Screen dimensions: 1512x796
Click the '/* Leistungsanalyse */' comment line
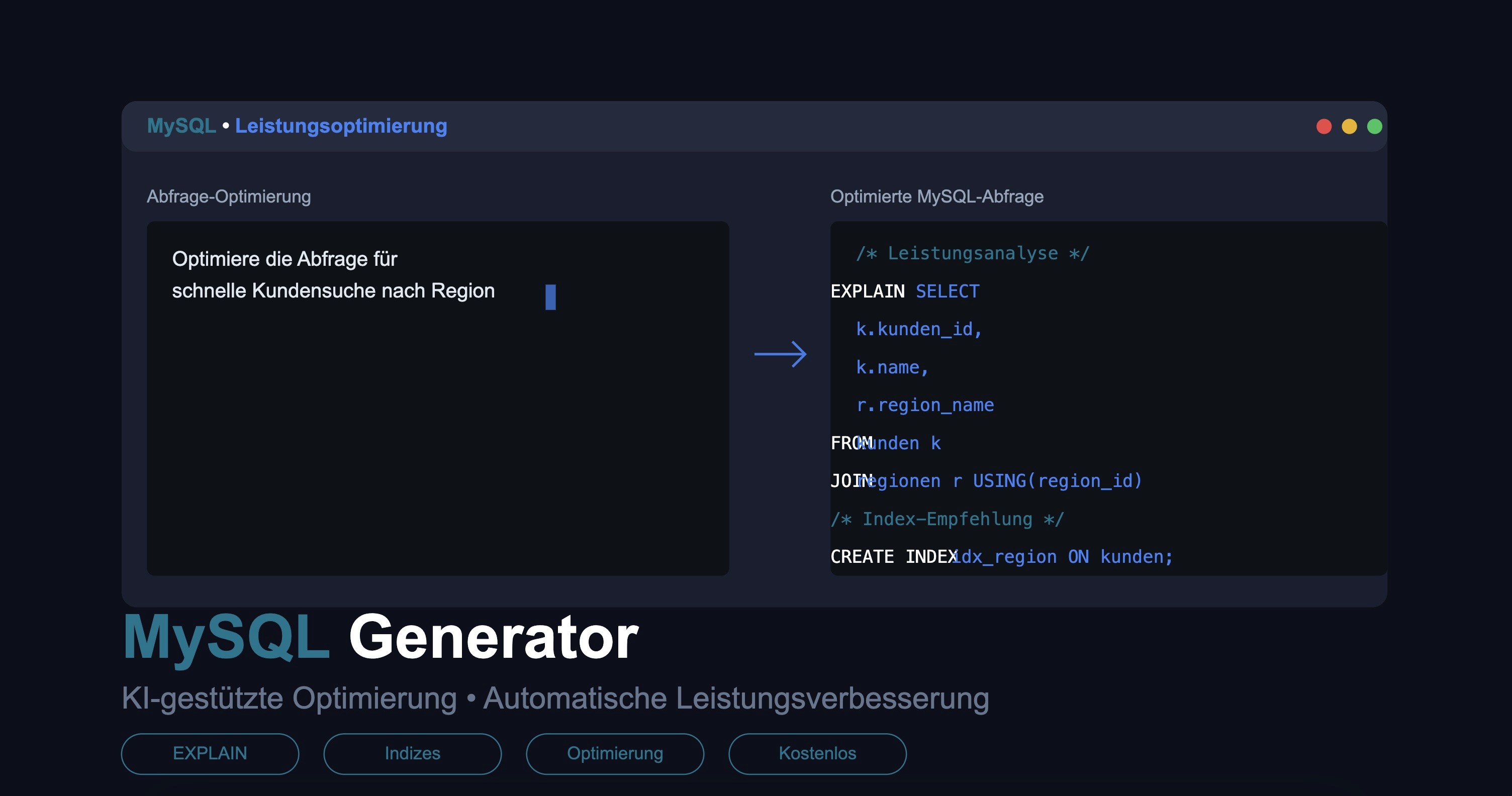coord(973,253)
